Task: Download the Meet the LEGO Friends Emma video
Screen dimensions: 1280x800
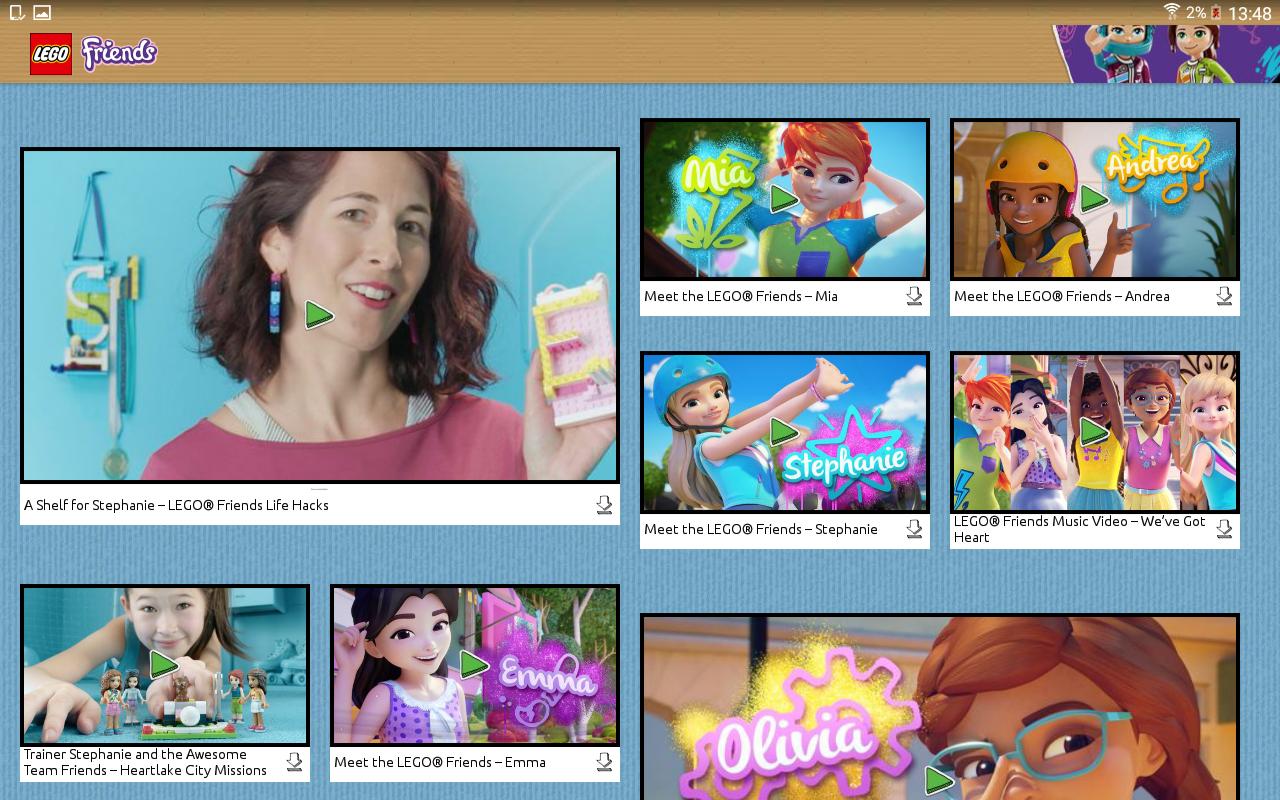Action: (x=604, y=762)
